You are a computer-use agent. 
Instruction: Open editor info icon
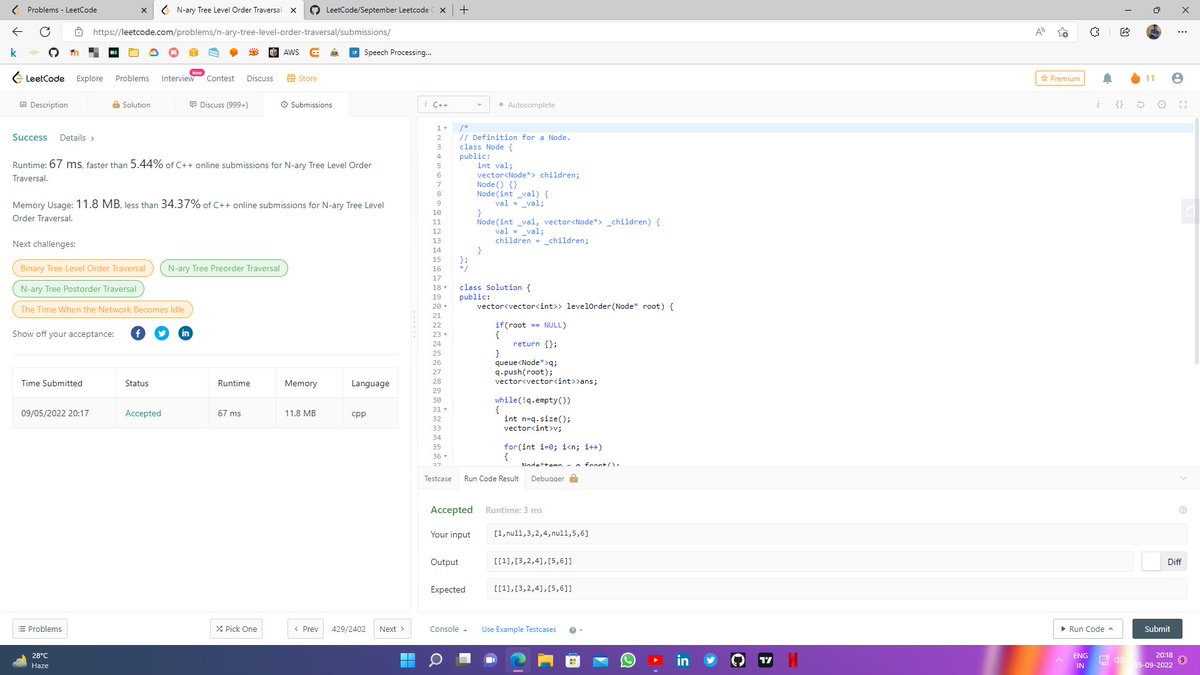pos(1099,105)
